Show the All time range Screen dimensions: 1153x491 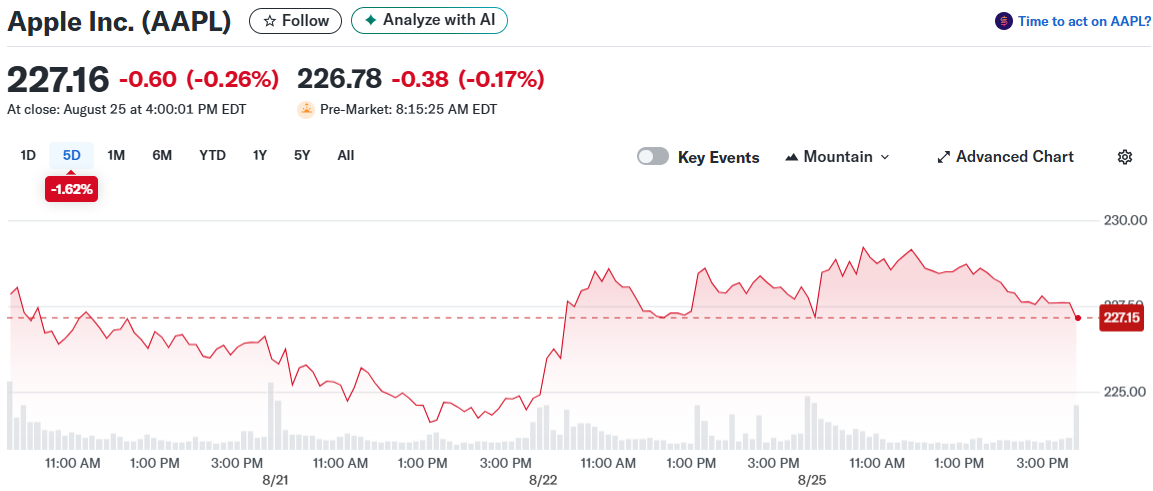pos(346,155)
